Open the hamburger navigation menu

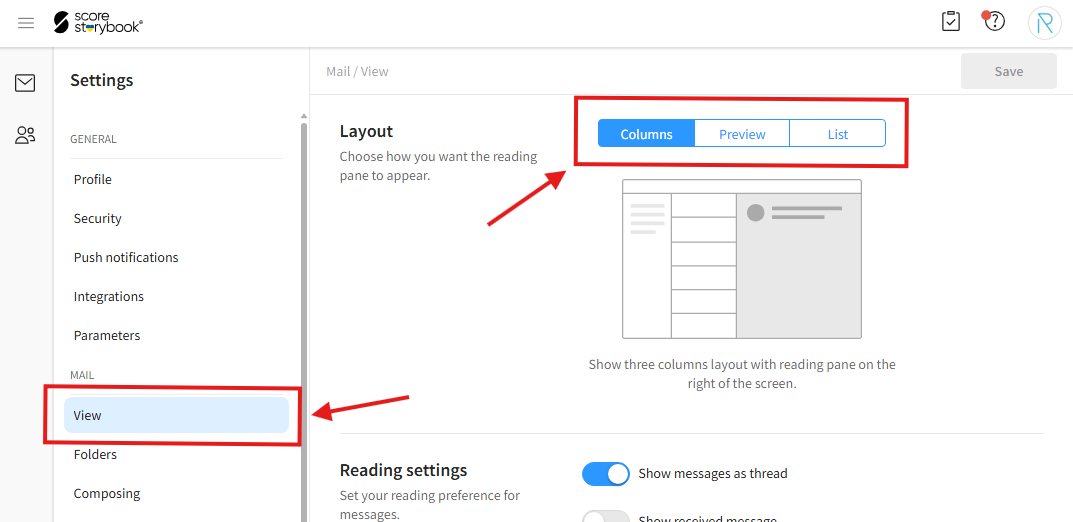(26, 23)
